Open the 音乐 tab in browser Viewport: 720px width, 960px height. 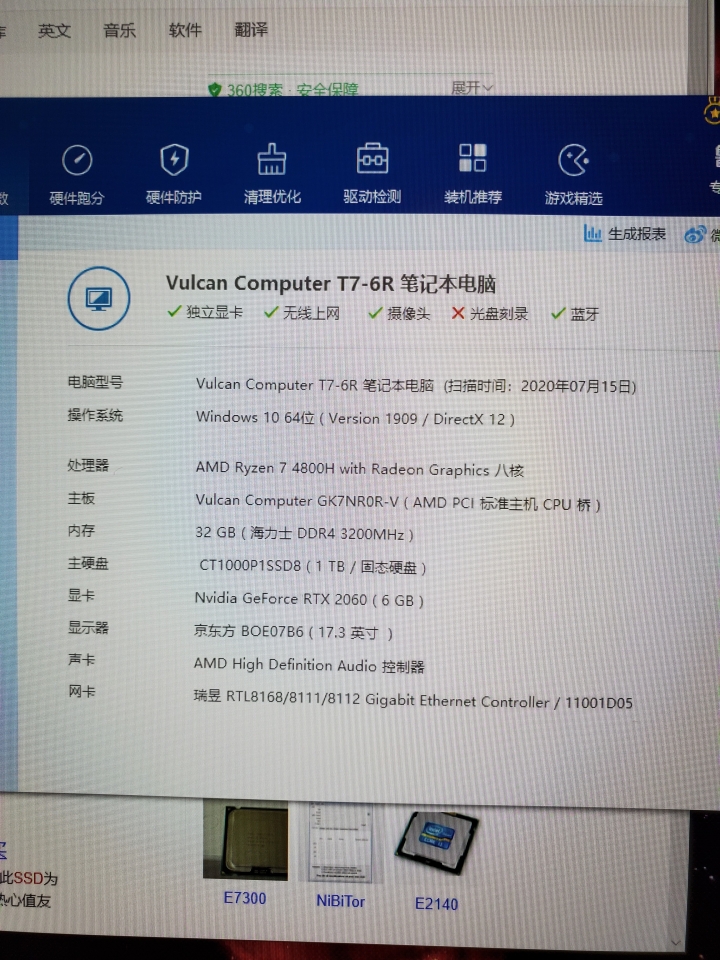pos(119,30)
